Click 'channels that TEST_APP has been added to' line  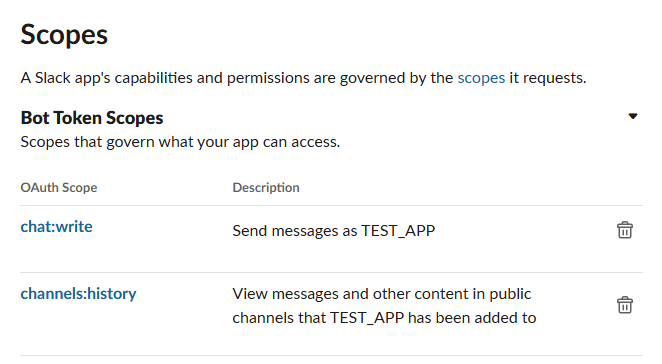[x=384, y=318]
